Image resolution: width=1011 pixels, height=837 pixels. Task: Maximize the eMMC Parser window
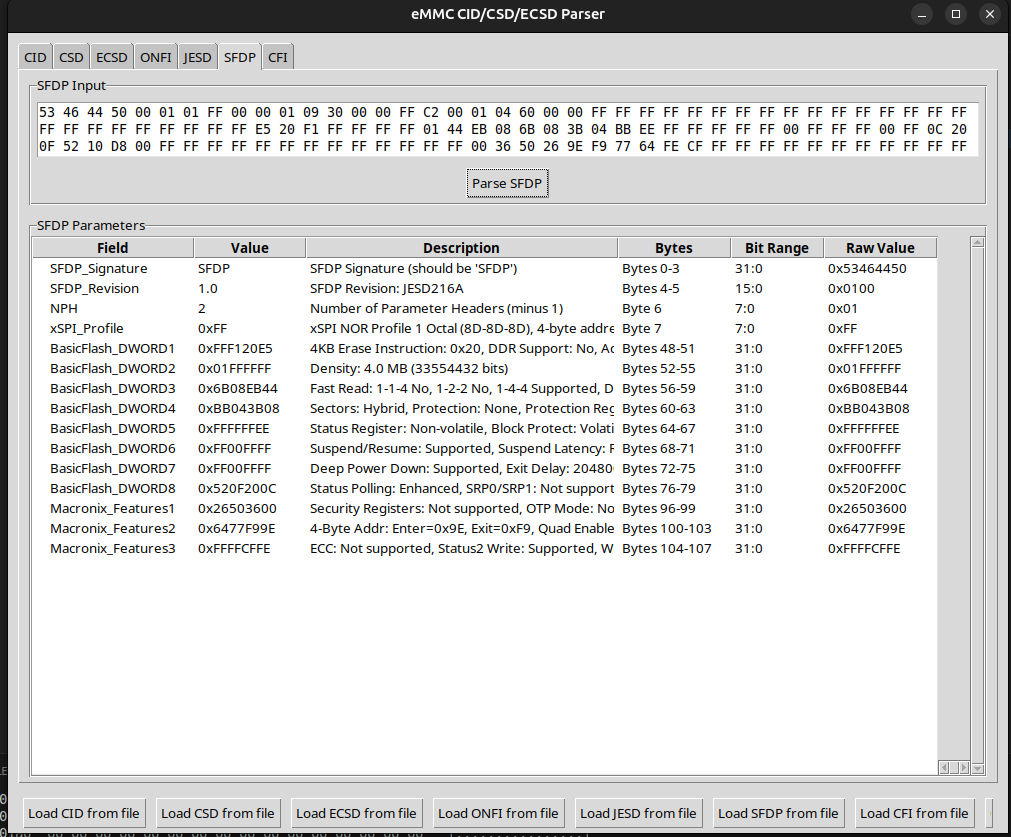[x=956, y=14]
